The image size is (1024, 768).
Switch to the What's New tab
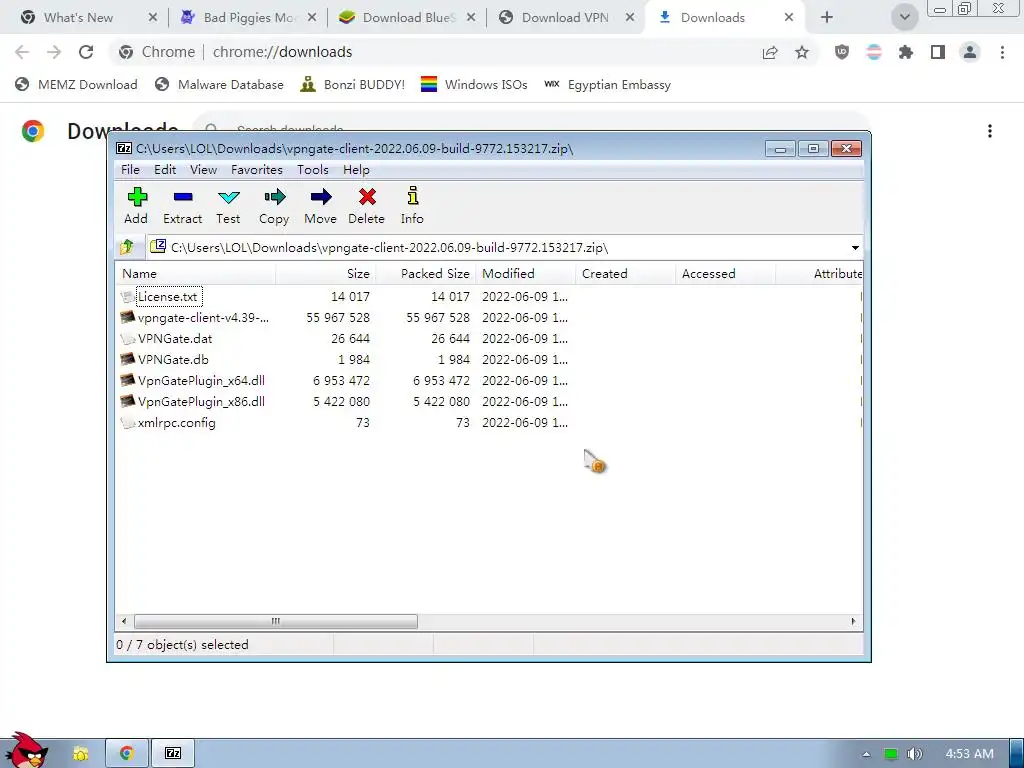coord(78,18)
